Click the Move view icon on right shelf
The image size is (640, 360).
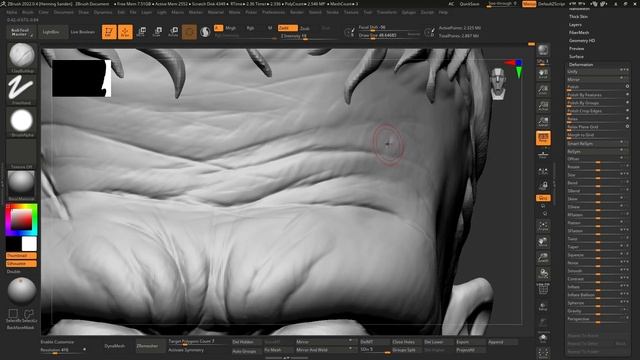click(x=543, y=242)
